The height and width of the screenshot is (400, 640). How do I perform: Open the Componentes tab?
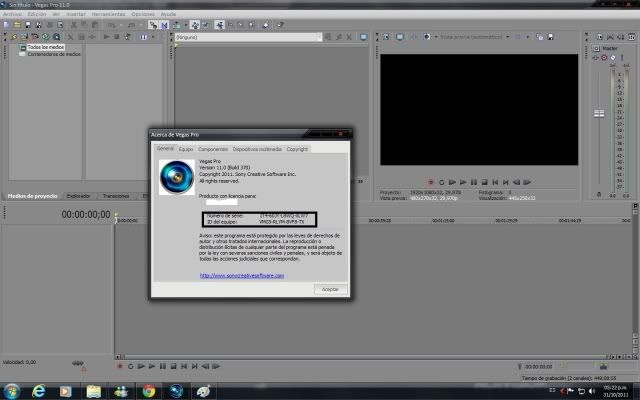point(213,148)
